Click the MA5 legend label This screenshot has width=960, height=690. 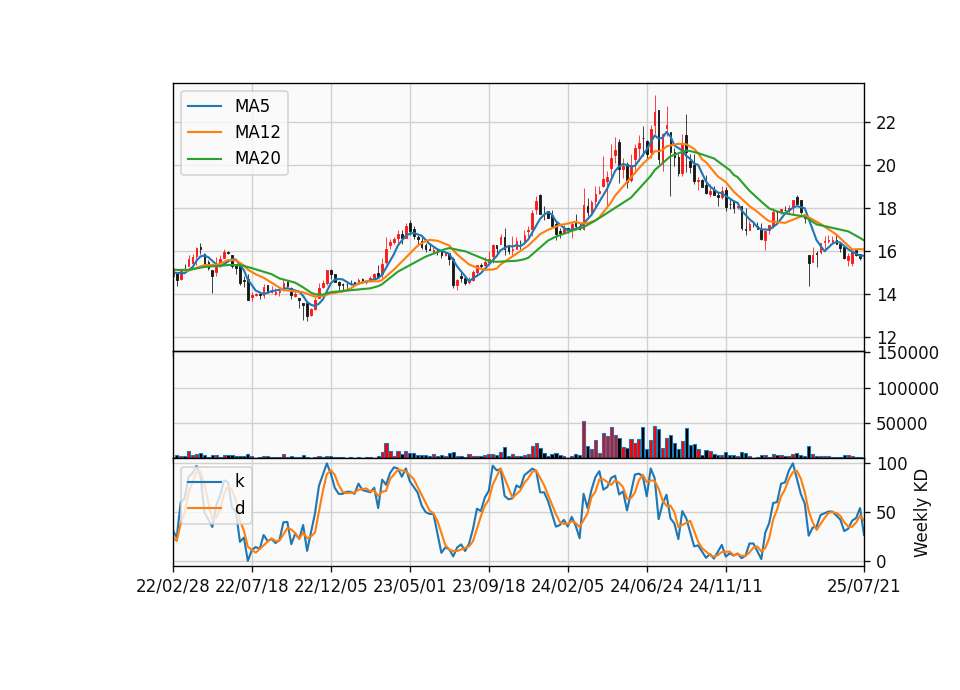point(252,106)
